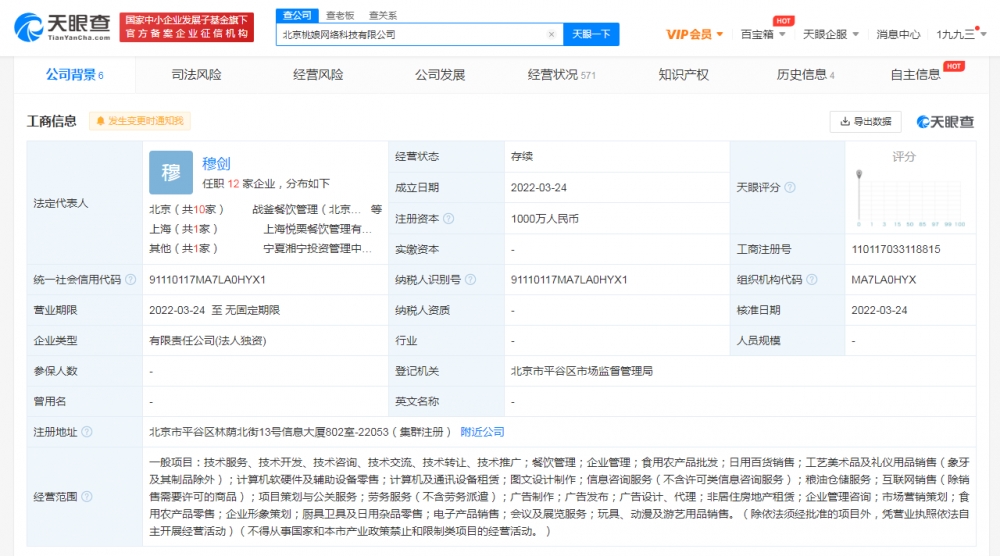Click the help icon beside 注册资本
The height and width of the screenshot is (556, 1000).
point(449,219)
